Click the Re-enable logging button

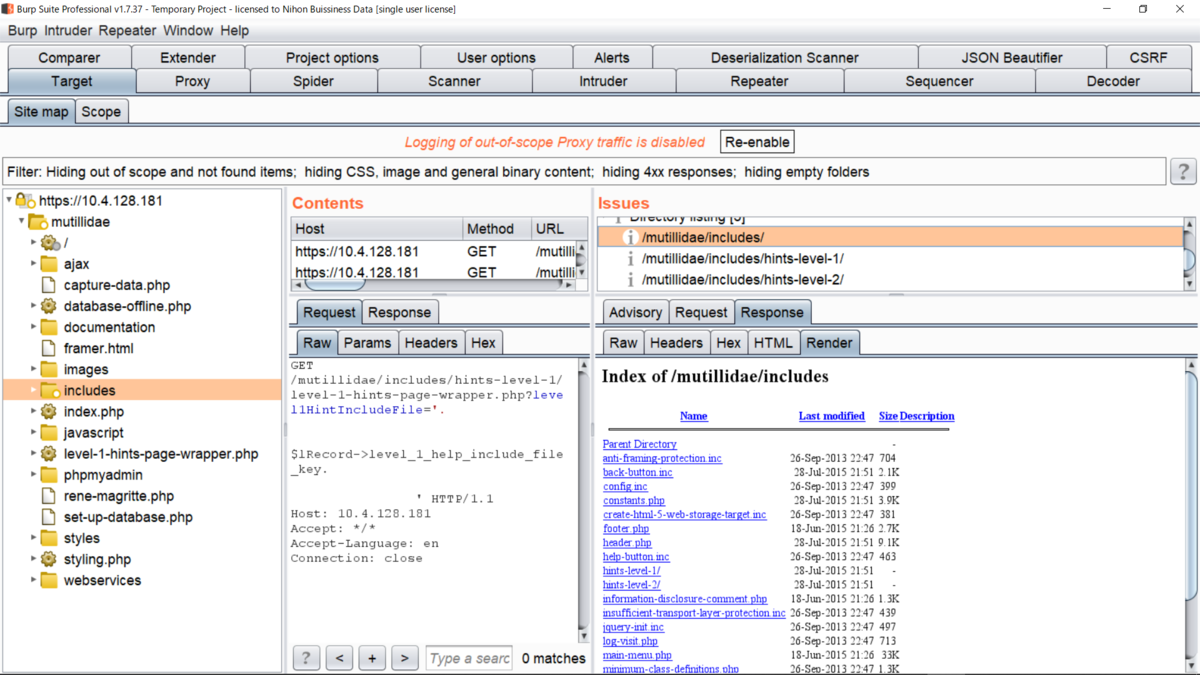tap(757, 142)
